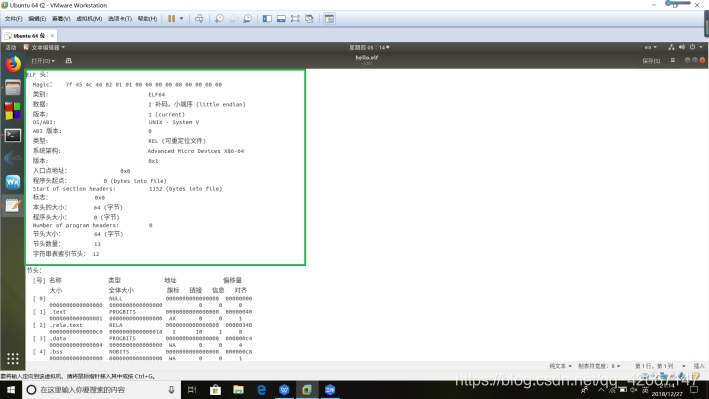Open Microsoft Edge from the taskbar
The width and height of the screenshot is (709, 399).
[x=261, y=390]
